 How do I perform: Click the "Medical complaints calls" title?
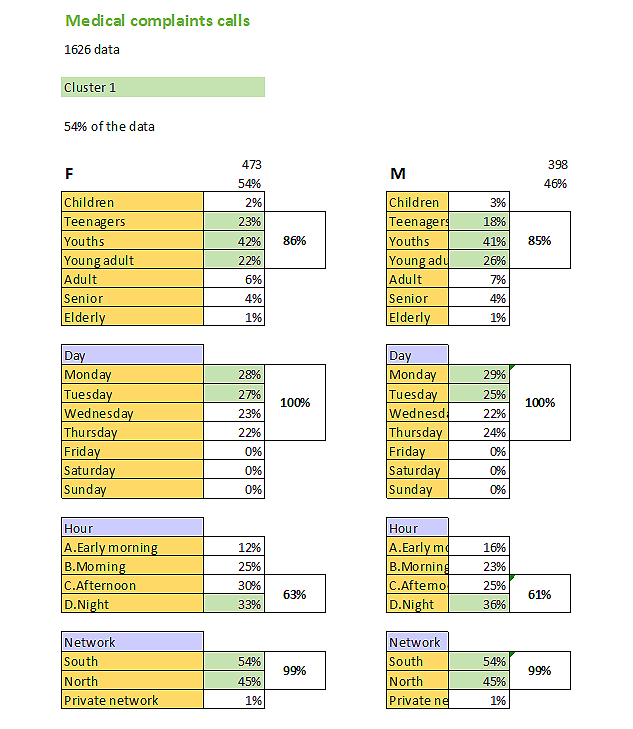pos(157,20)
